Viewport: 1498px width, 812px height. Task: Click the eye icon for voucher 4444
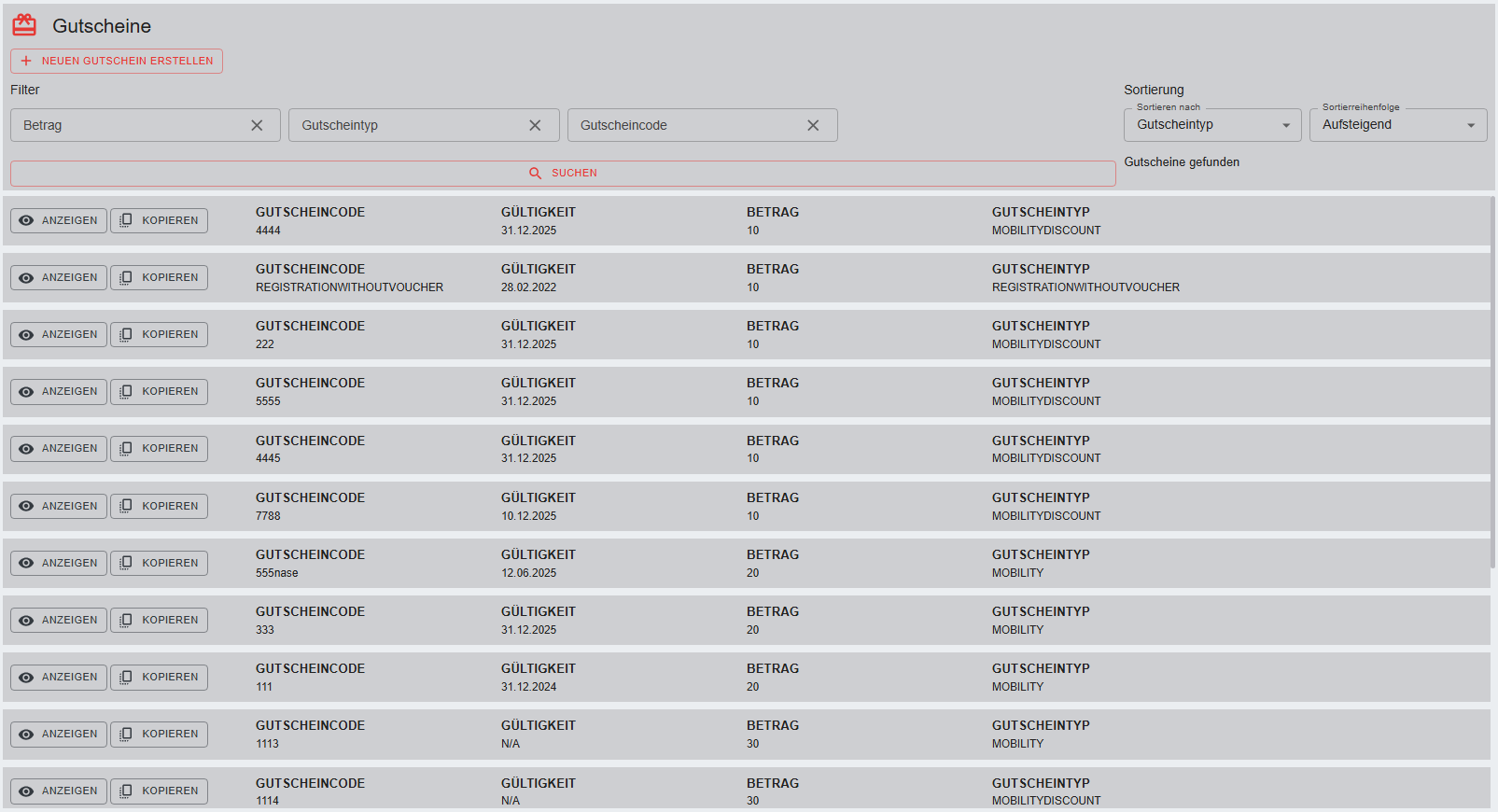click(26, 221)
